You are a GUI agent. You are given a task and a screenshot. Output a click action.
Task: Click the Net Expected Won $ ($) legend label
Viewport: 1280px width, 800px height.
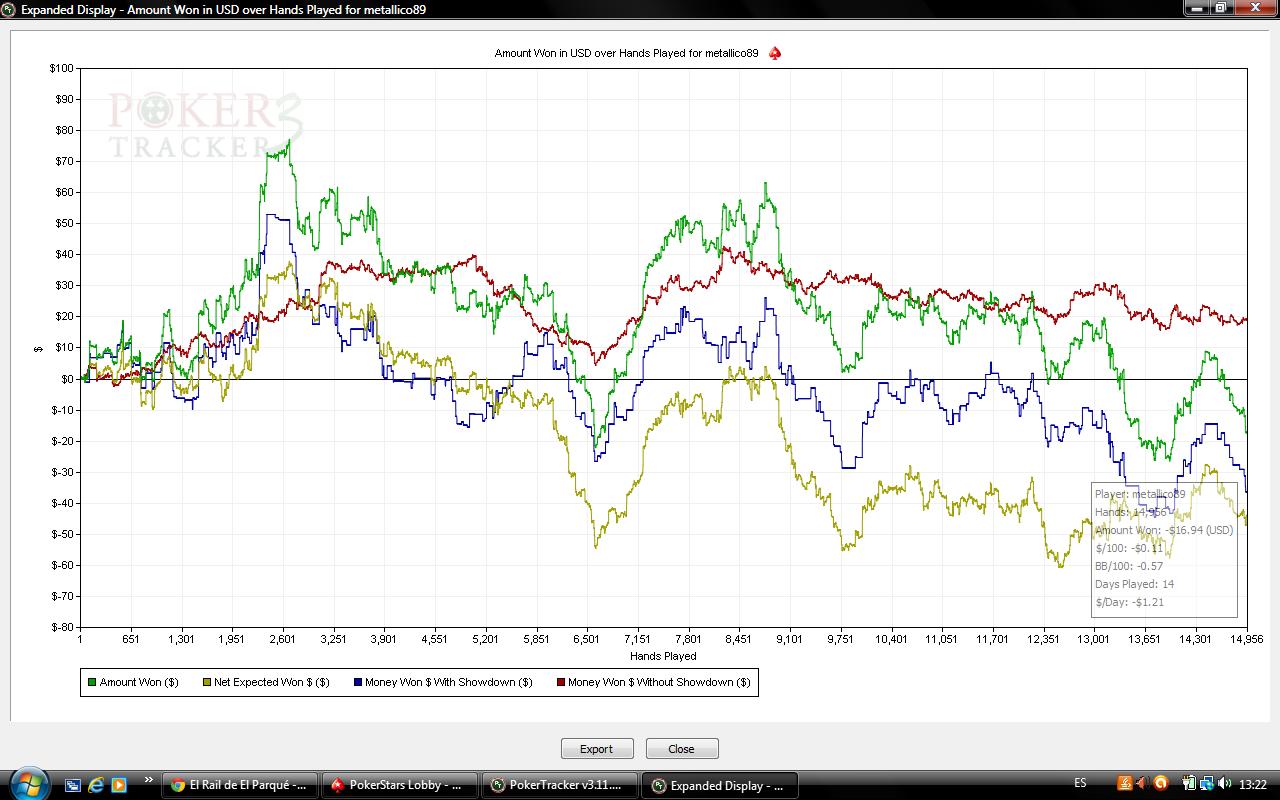point(271,682)
